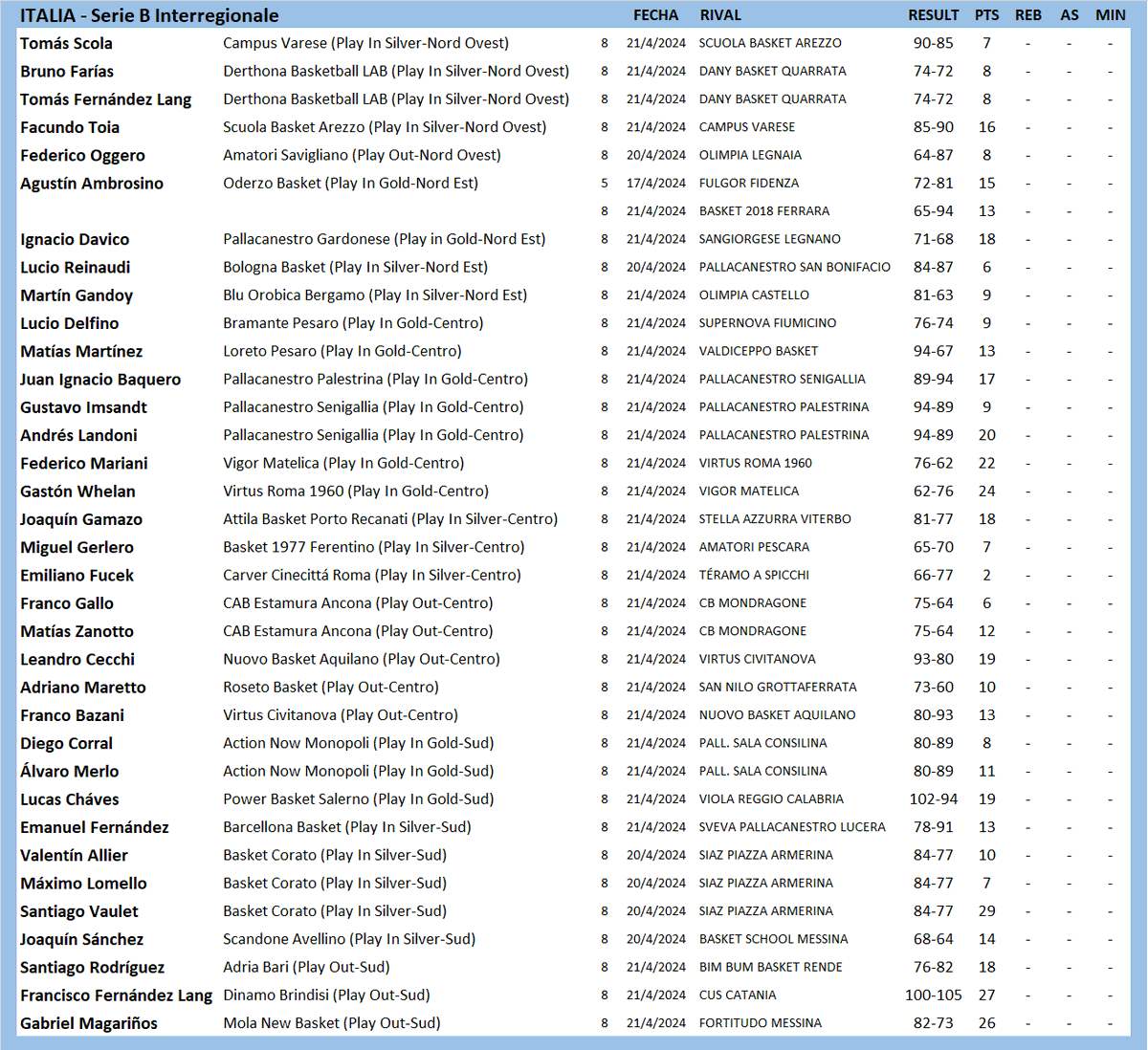Select the PTS column header

[986, 15]
